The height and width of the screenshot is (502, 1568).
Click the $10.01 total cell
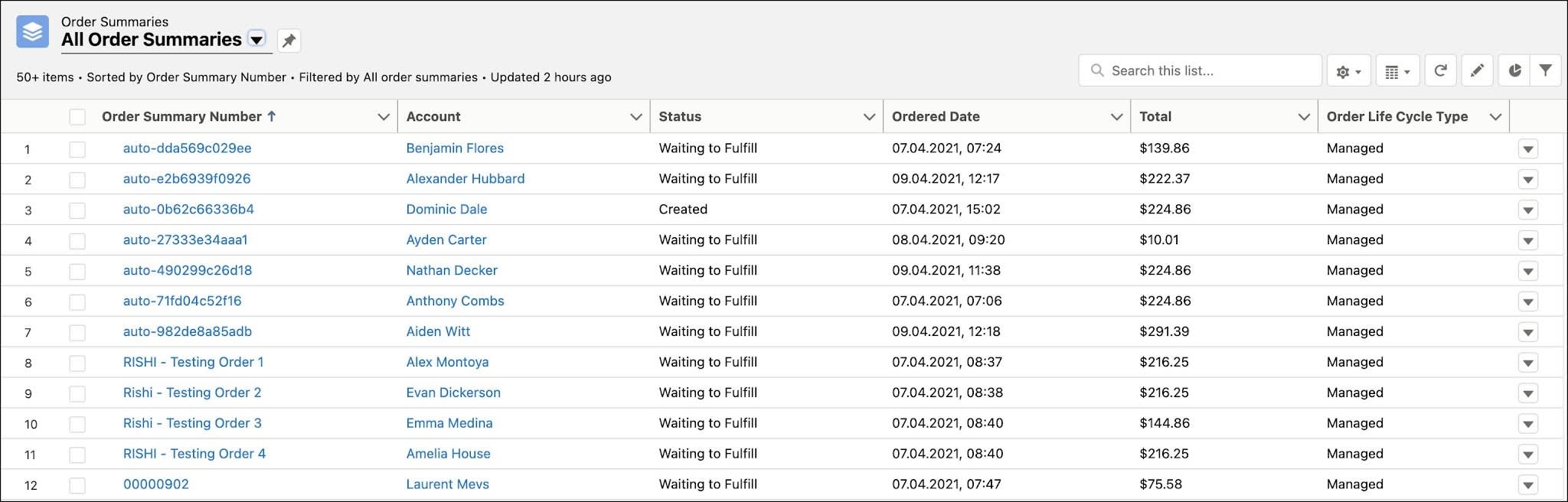click(x=1159, y=240)
